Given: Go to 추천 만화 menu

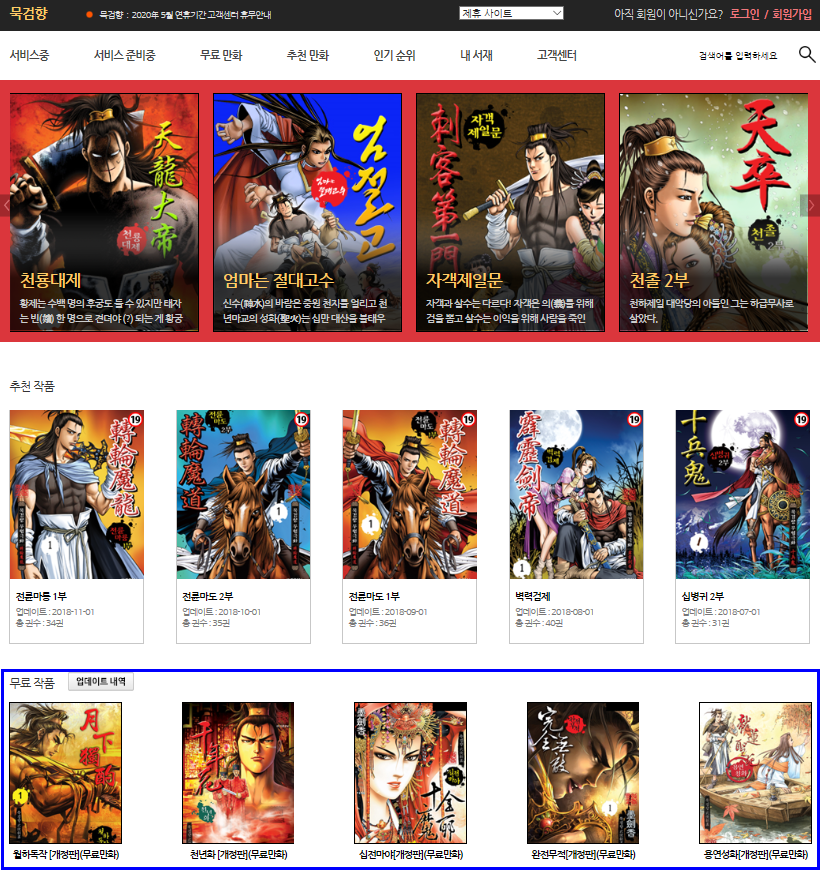Looking at the screenshot, I should [x=308, y=55].
